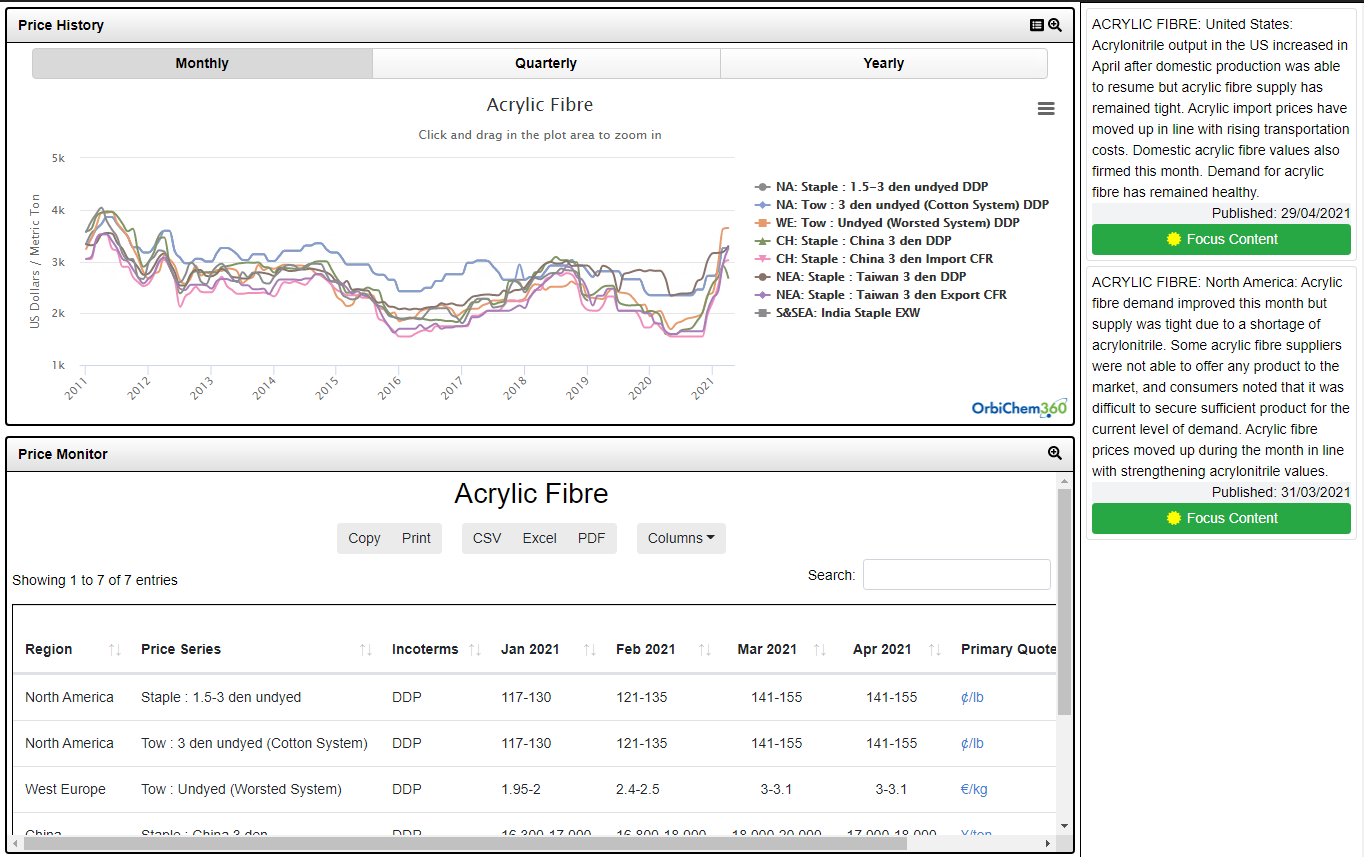Viewport: 1364px width, 857px height.
Task: Select 'Tow : Undyed (Worsted System)' cell
Action: coord(241,789)
